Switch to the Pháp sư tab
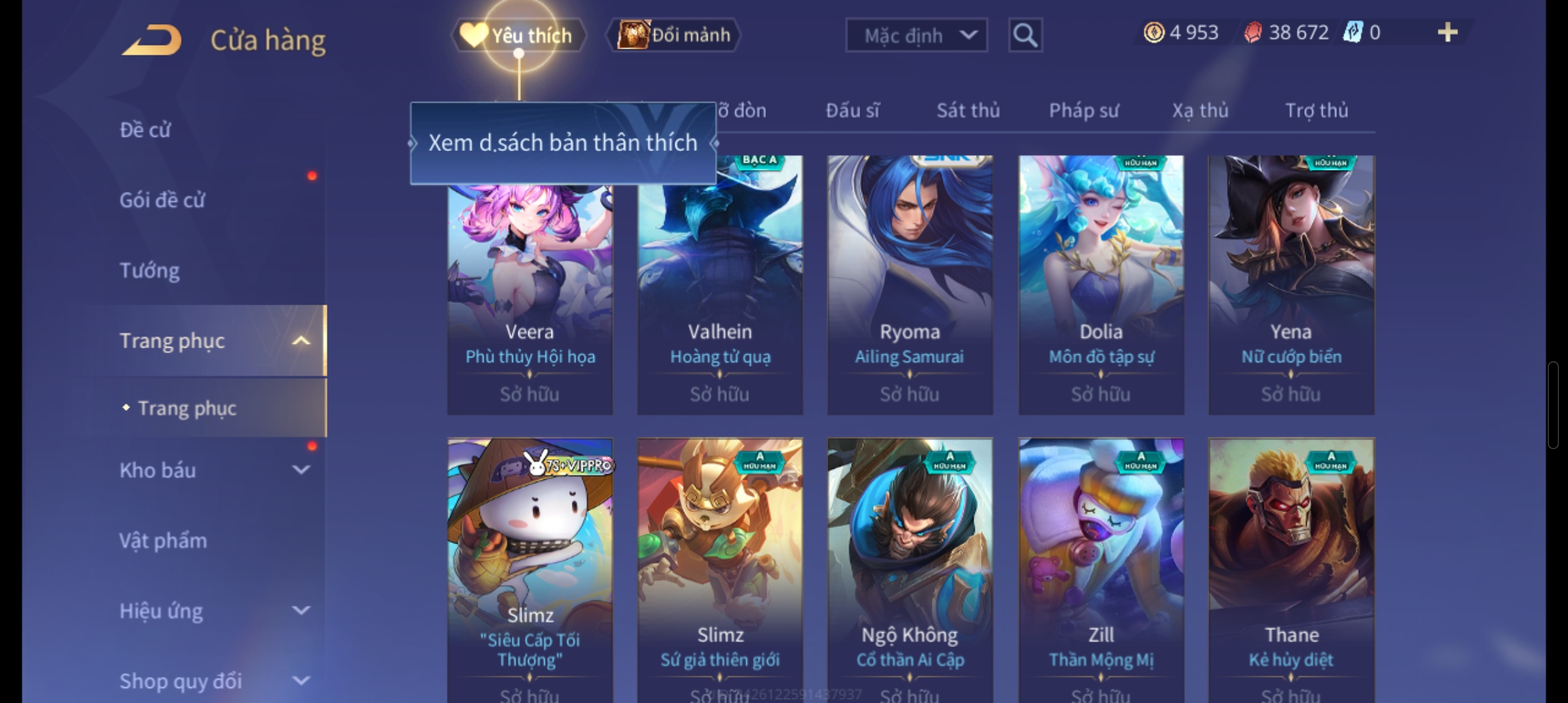Screen dimensions: 1568x703 tap(1084, 111)
